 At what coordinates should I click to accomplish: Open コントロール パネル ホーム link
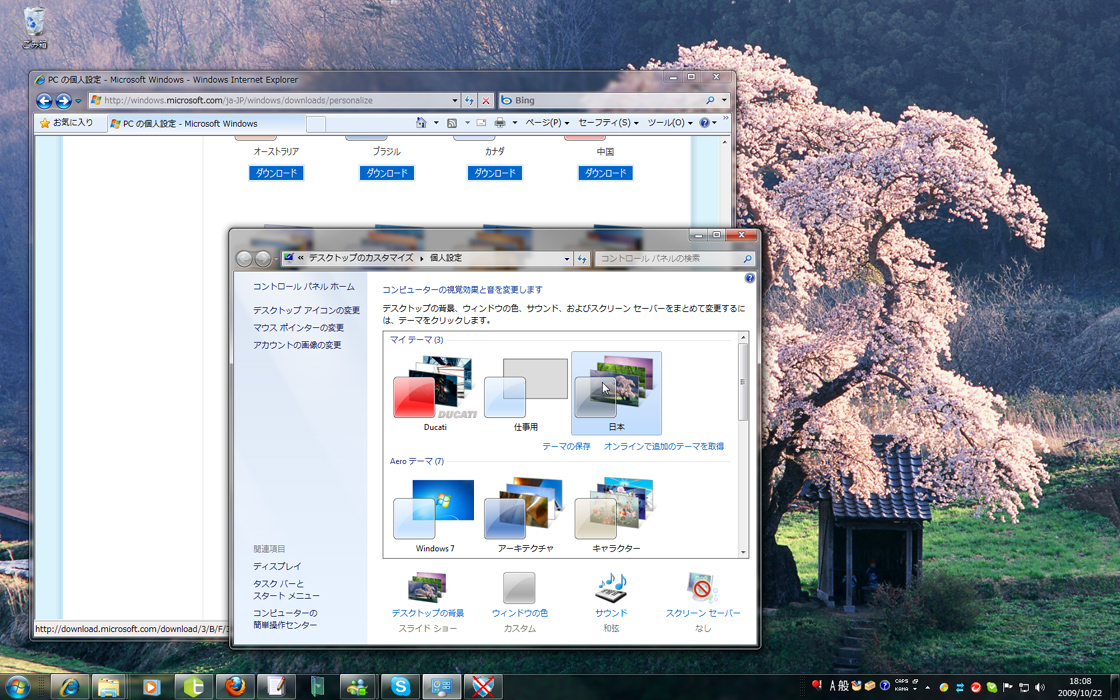pyautogui.click(x=304, y=286)
